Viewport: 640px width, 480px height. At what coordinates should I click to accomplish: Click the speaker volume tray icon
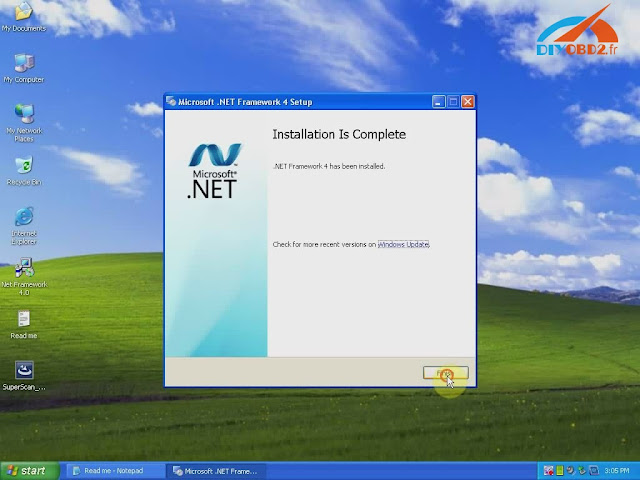click(570, 471)
